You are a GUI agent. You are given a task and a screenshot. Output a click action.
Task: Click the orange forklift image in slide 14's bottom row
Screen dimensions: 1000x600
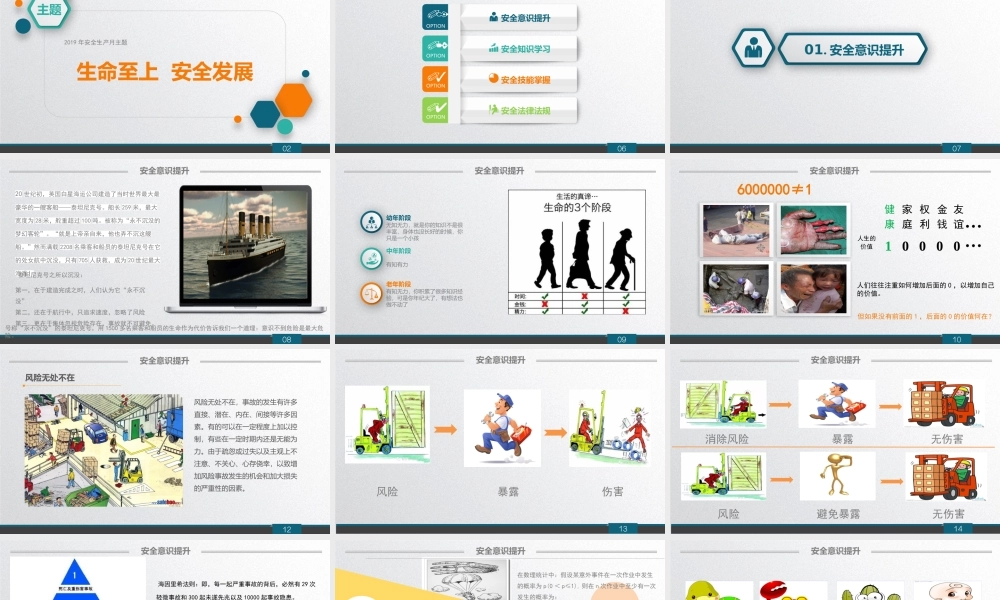946,476
